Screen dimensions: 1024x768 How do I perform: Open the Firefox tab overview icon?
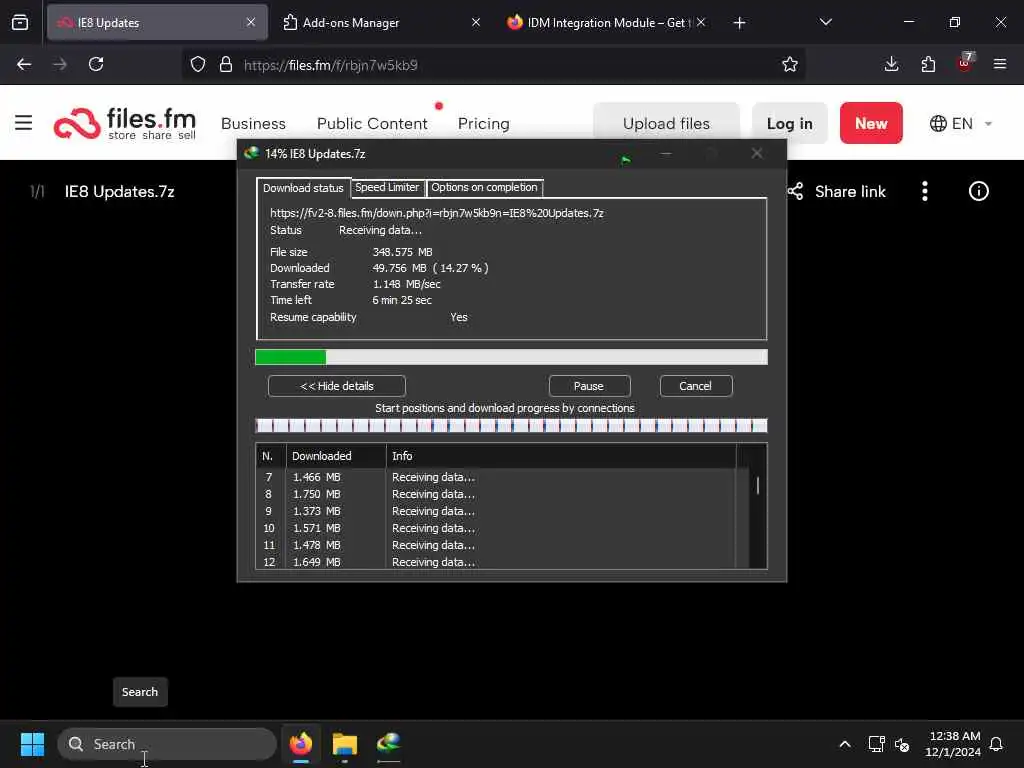20,22
